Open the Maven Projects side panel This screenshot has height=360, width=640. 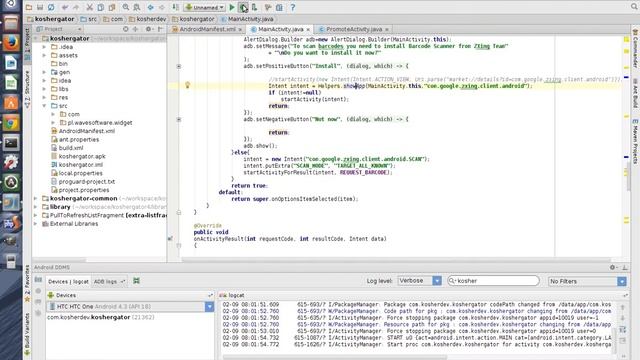[x=635, y=142]
